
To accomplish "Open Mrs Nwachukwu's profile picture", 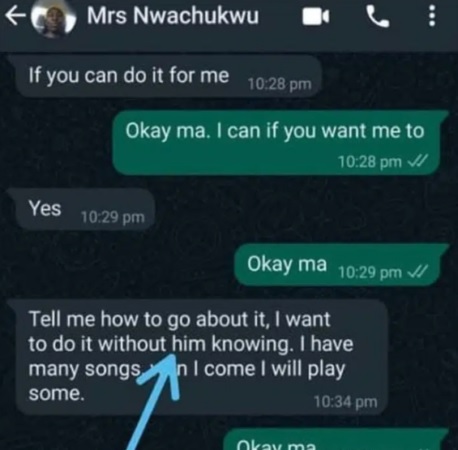I will click(x=53, y=20).
